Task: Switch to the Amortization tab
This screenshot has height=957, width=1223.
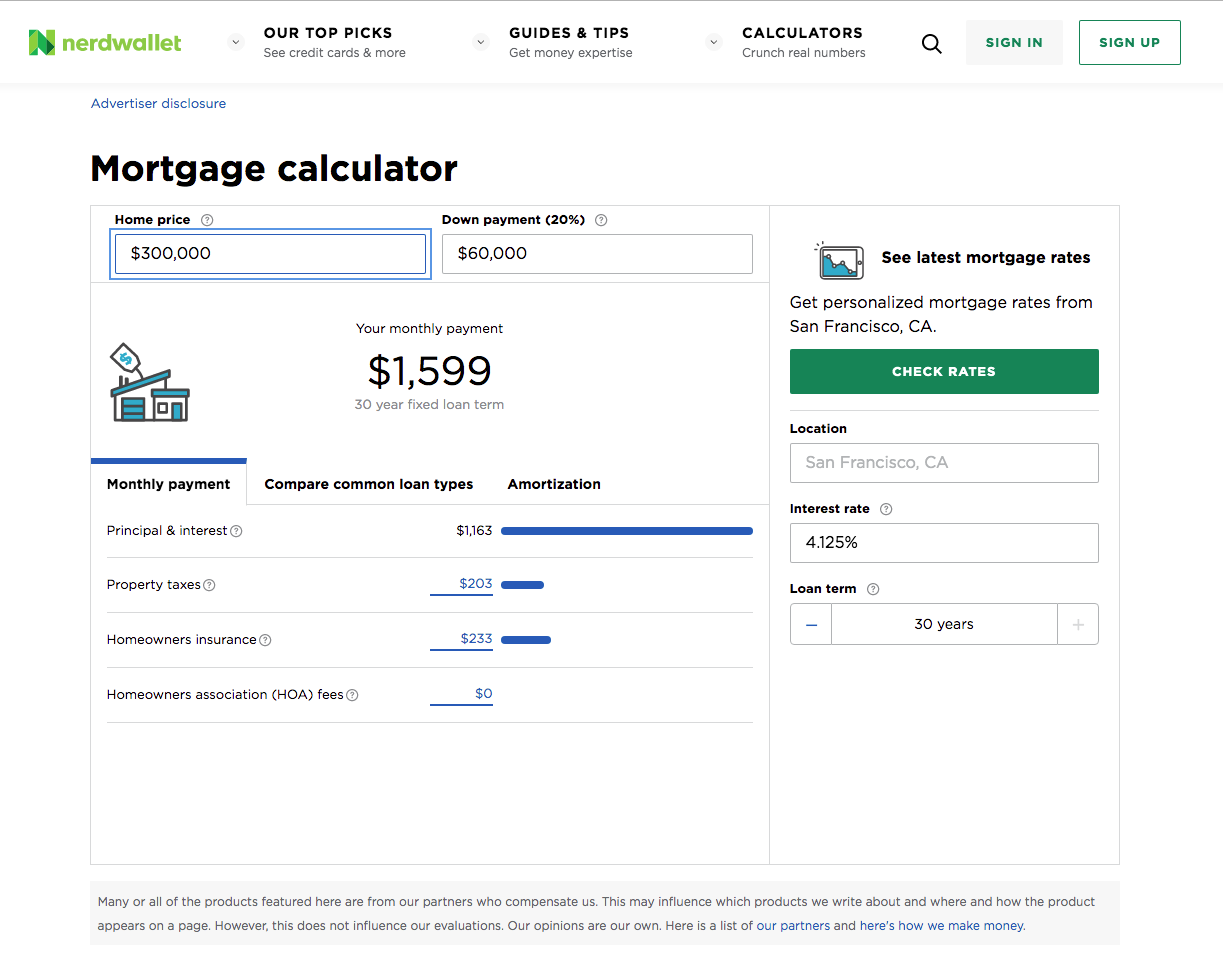Action: tap(554, 484)
